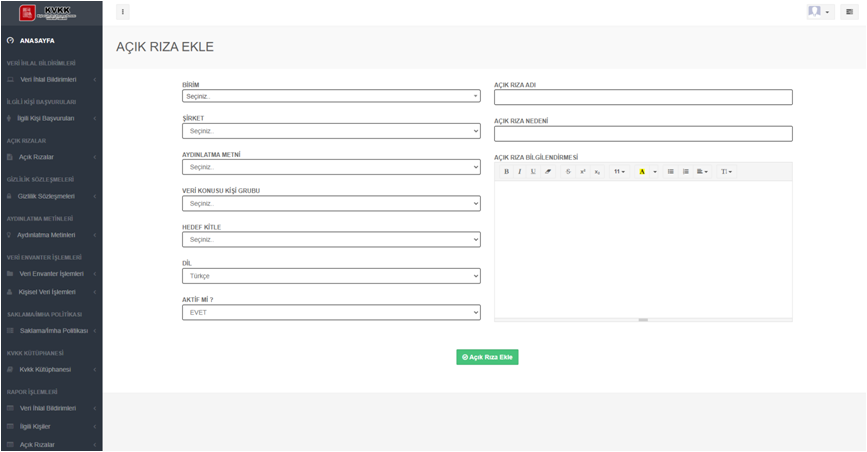Click the eraser clear formatting icon
Viewport: 867px width, 452px height.
tap(548, 172)
